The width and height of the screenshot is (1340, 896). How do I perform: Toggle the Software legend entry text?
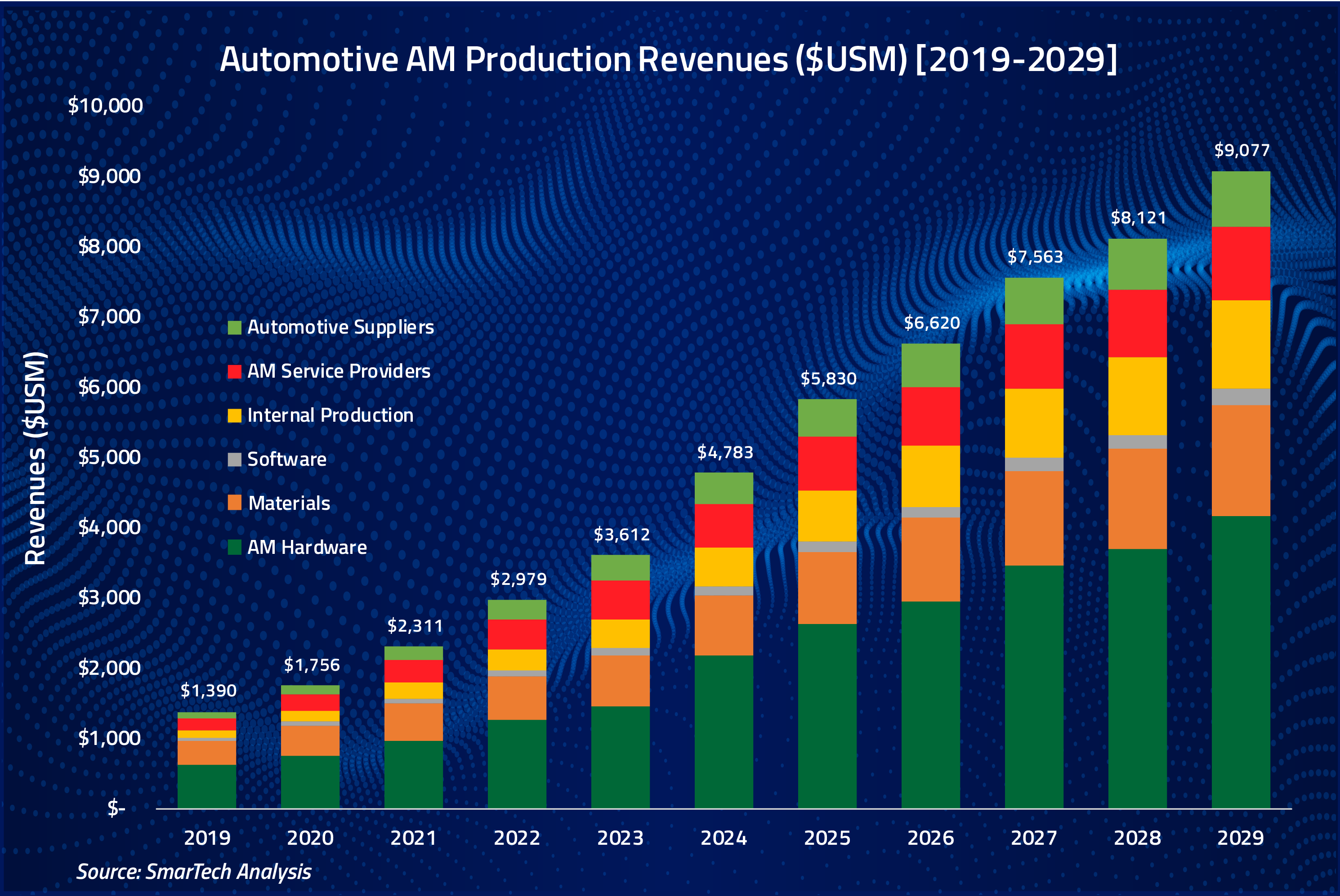(x=286, y=459)
